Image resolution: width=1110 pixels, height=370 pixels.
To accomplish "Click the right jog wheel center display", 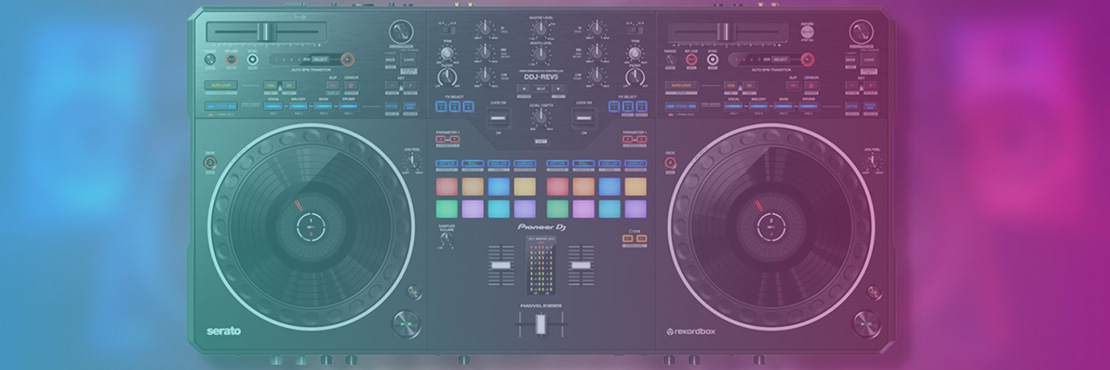I will (x=771, y=227).
